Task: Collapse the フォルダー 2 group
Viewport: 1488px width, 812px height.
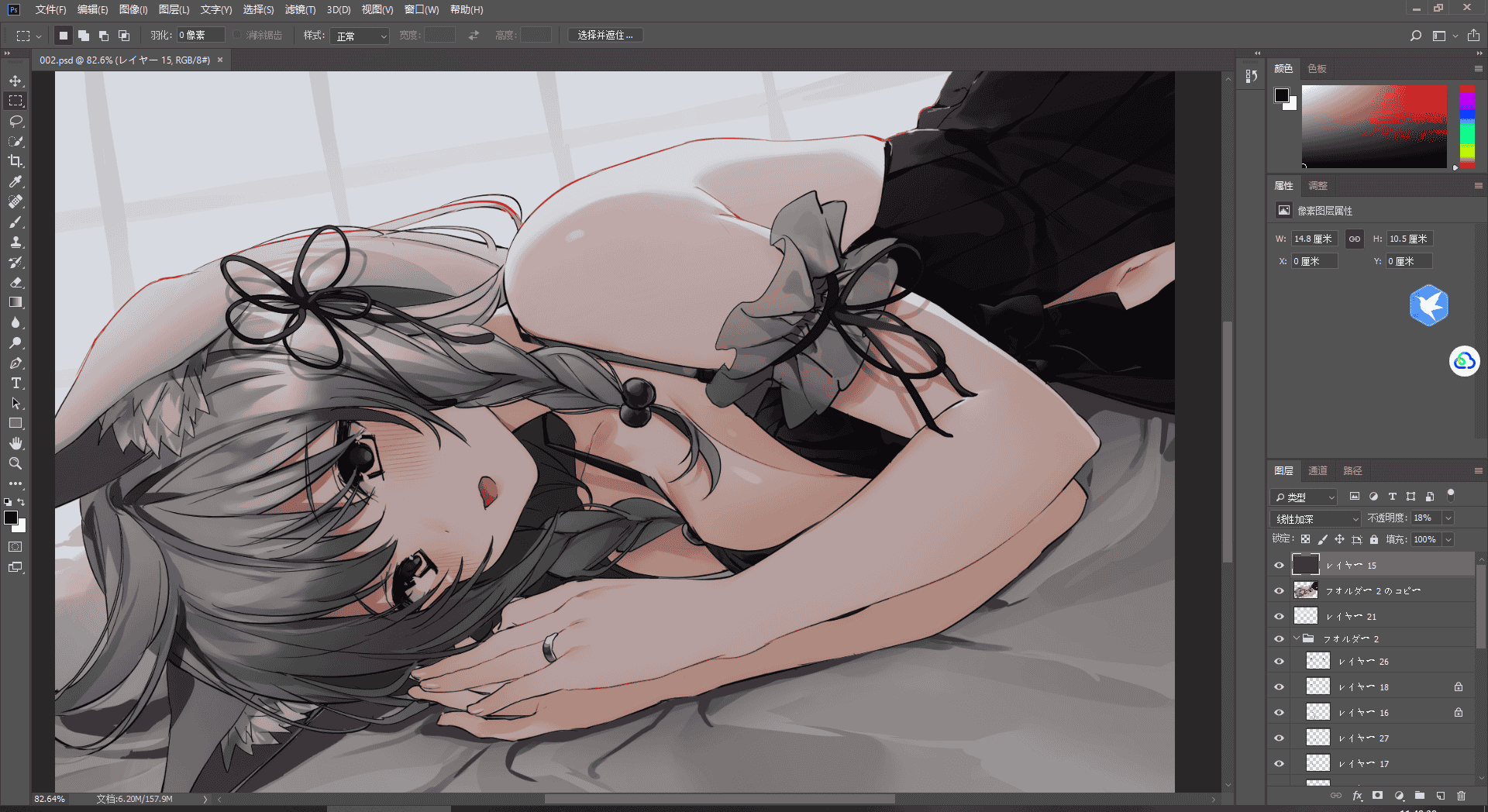Action: pyautogui.click(x=1297, y=638)
